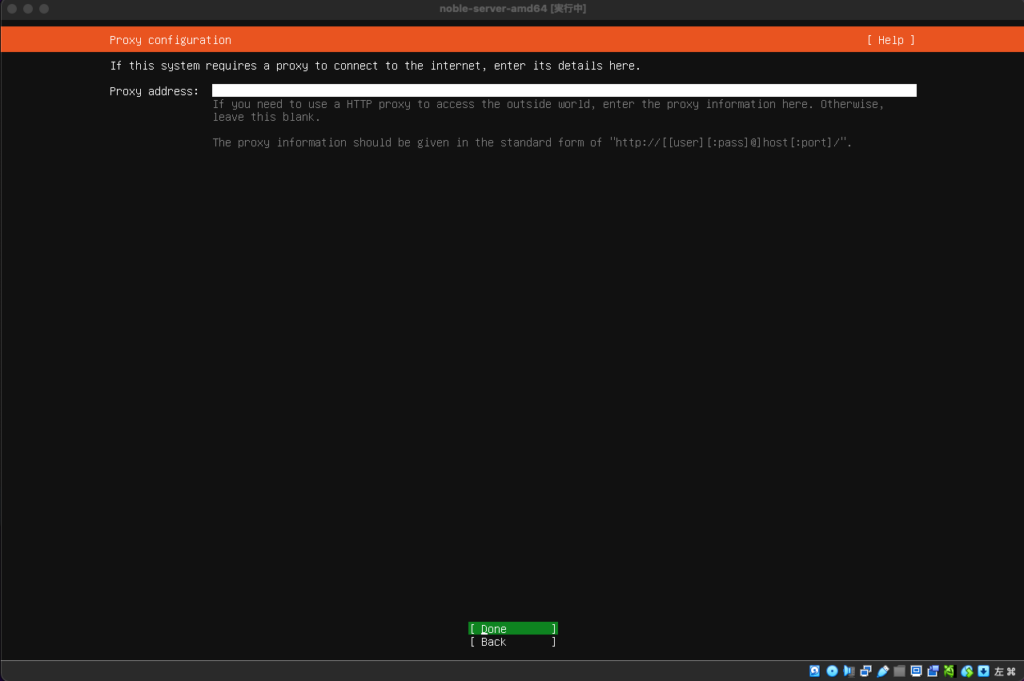The height and width of the screenshot is (681, 1024).
Task: Click the mouse integration status icon
Action: [x=967, y=671]
